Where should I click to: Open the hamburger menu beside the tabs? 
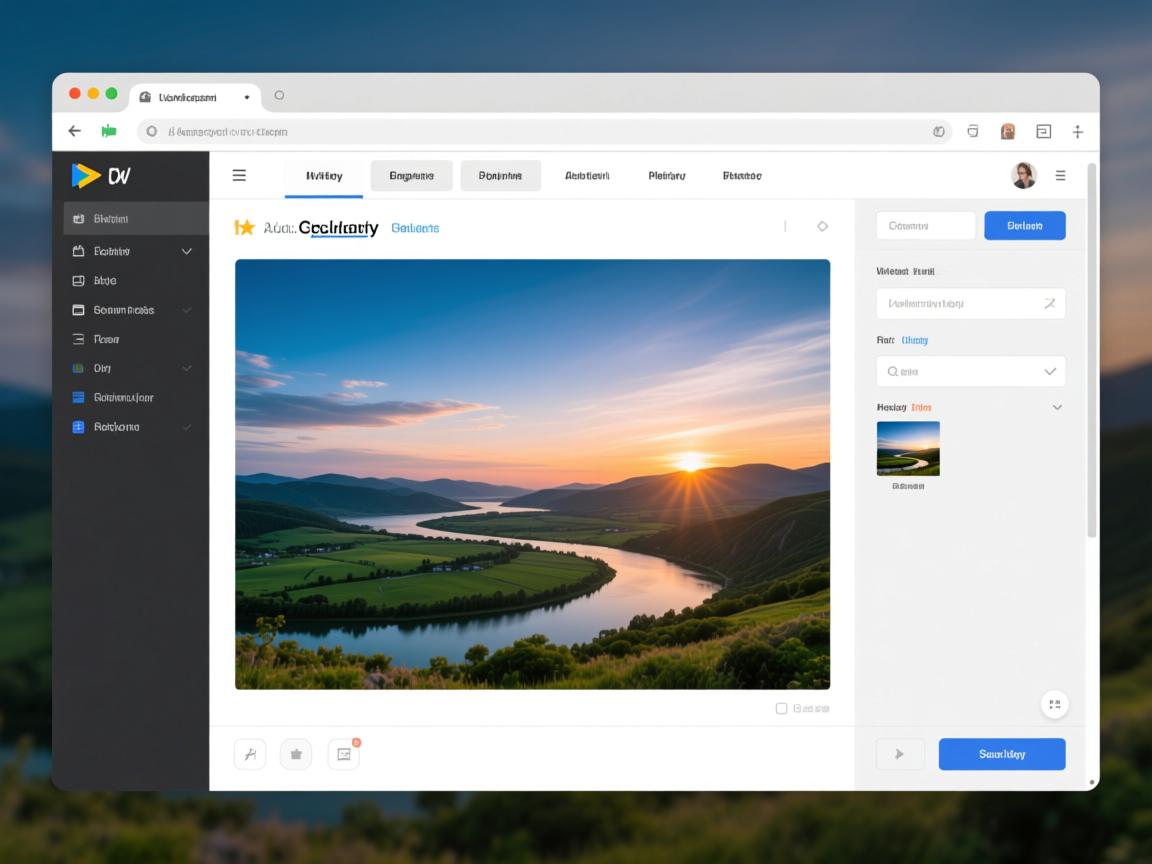pos(239,175)
